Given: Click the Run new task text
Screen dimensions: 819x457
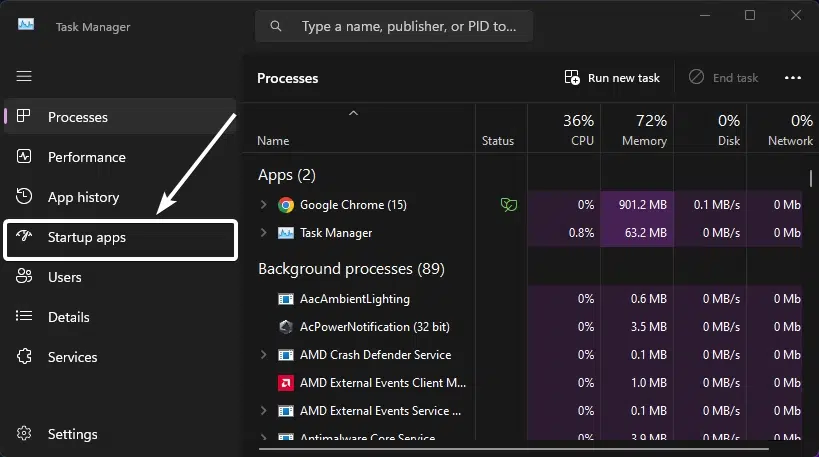Looking at the screenshot, I should [624, 78].
